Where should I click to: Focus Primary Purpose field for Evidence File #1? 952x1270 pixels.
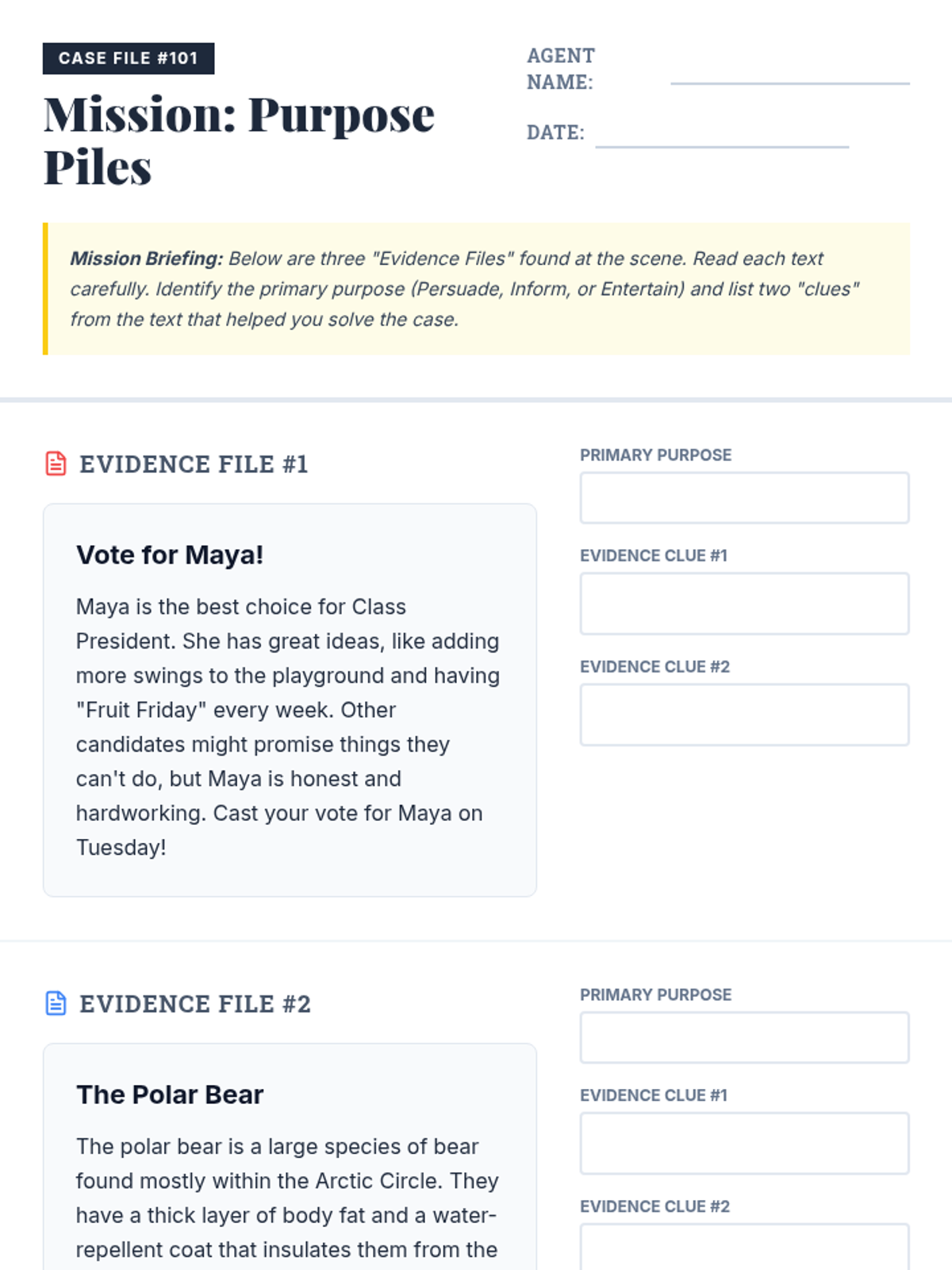[x=744, y=498]
